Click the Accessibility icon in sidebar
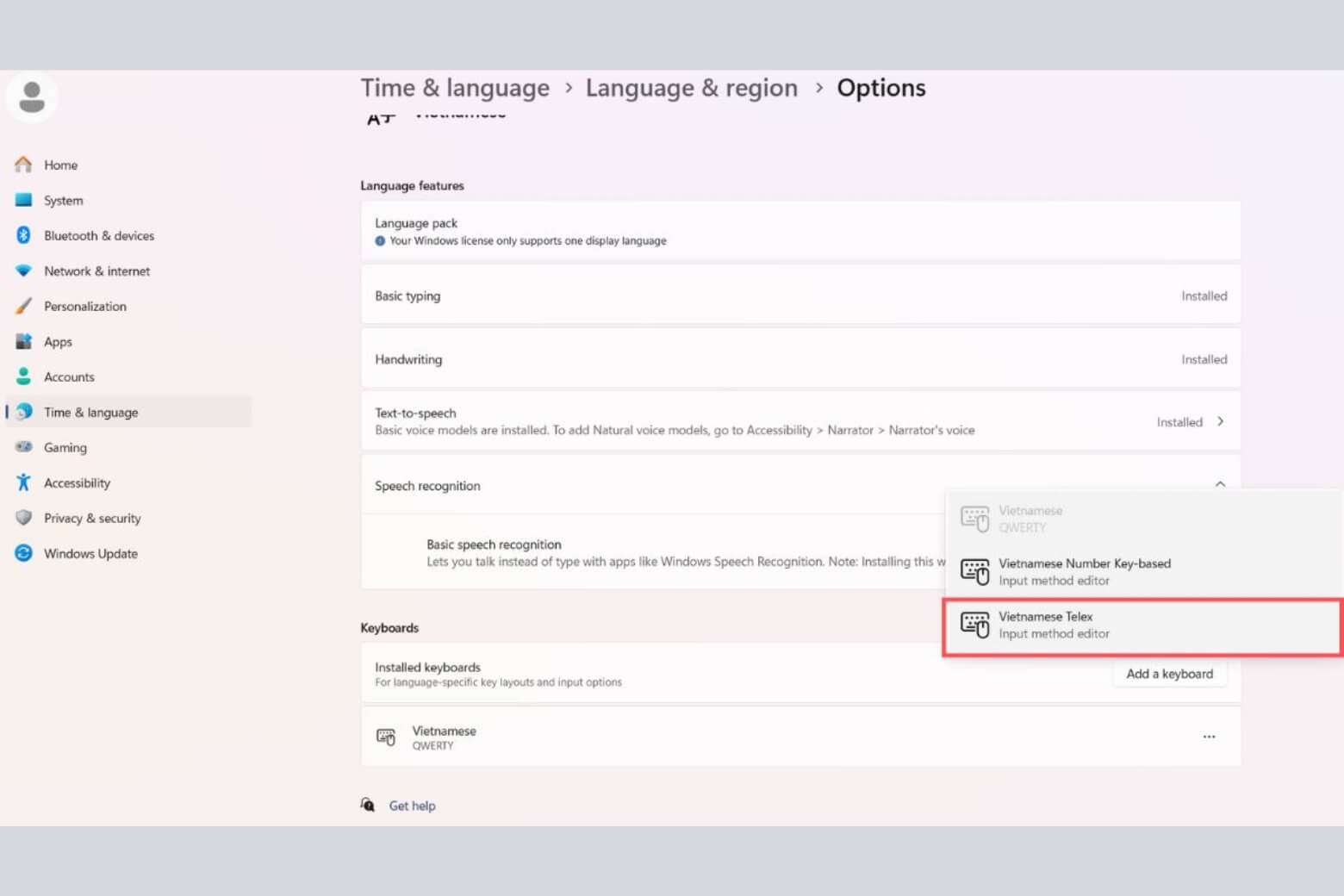Screen dimensions: 1344x896 (23, 482)
